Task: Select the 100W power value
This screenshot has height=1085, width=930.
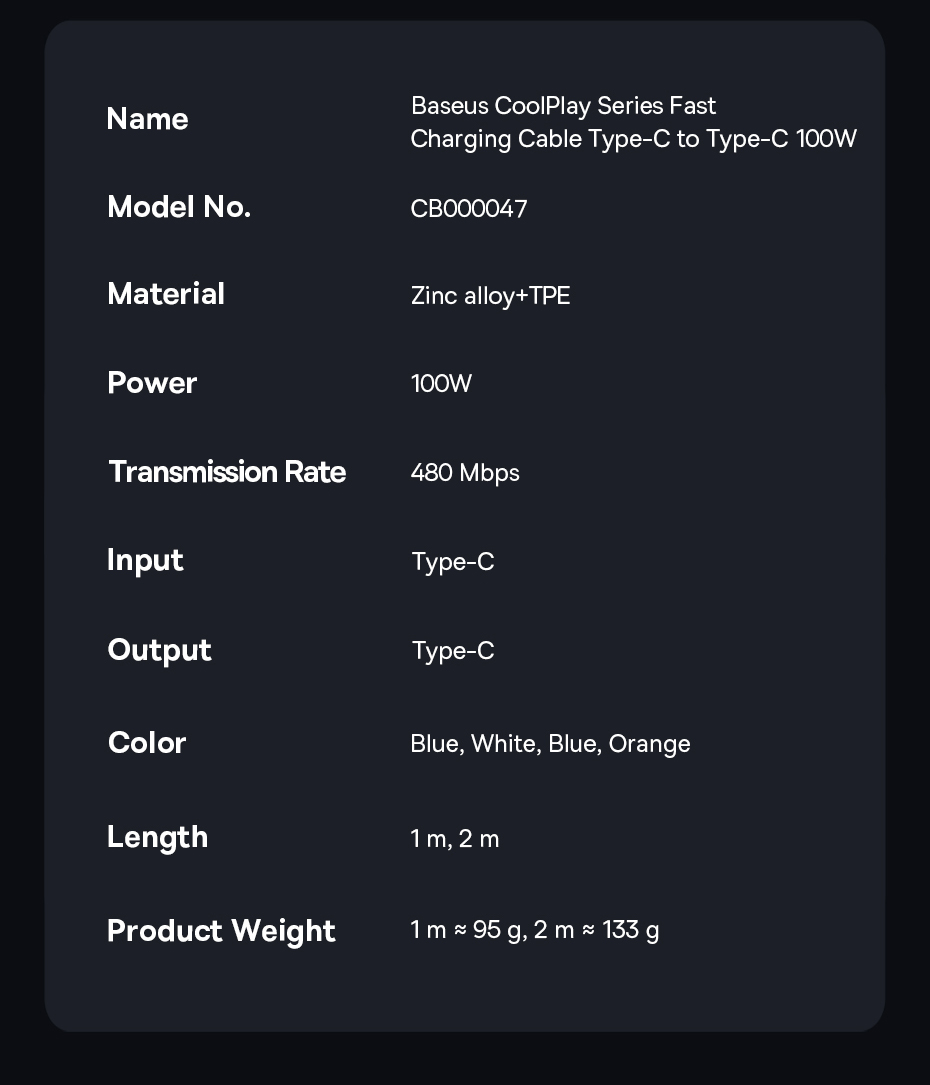Action: pos(441,384)
